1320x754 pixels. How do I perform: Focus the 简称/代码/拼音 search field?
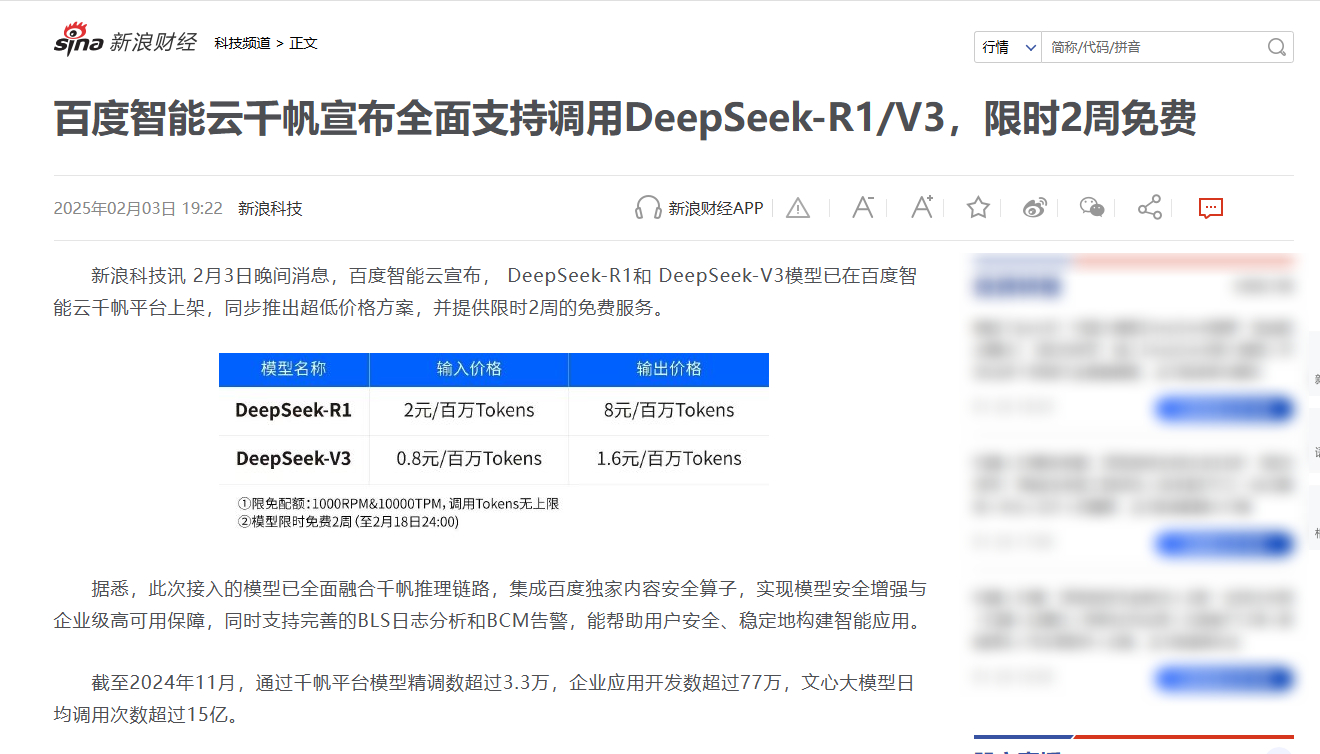1152,47
